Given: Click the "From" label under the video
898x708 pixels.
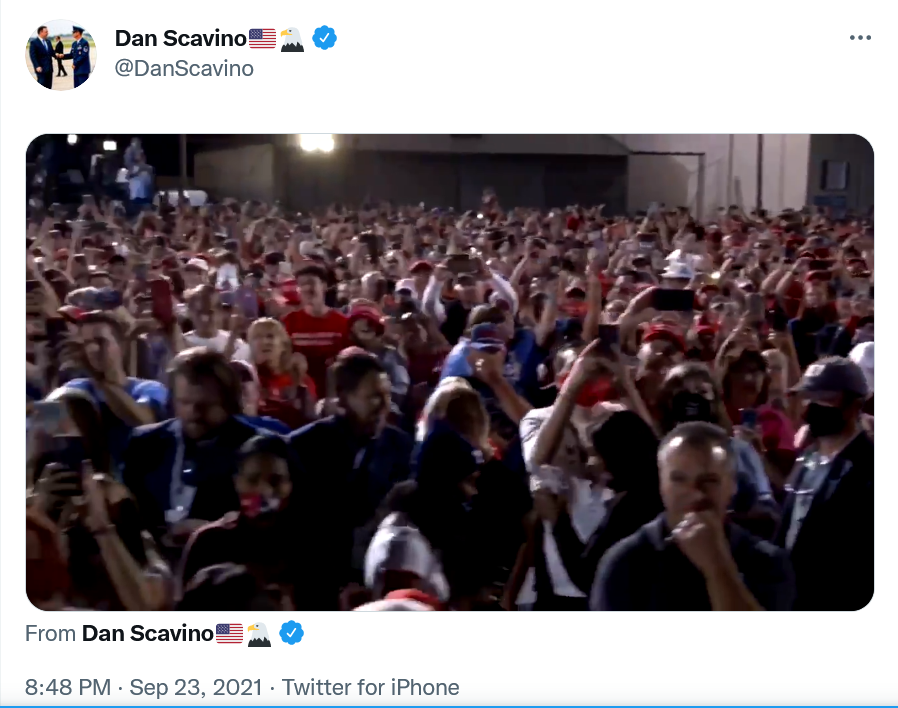Looking at the screenshot, I should point(50,634).
